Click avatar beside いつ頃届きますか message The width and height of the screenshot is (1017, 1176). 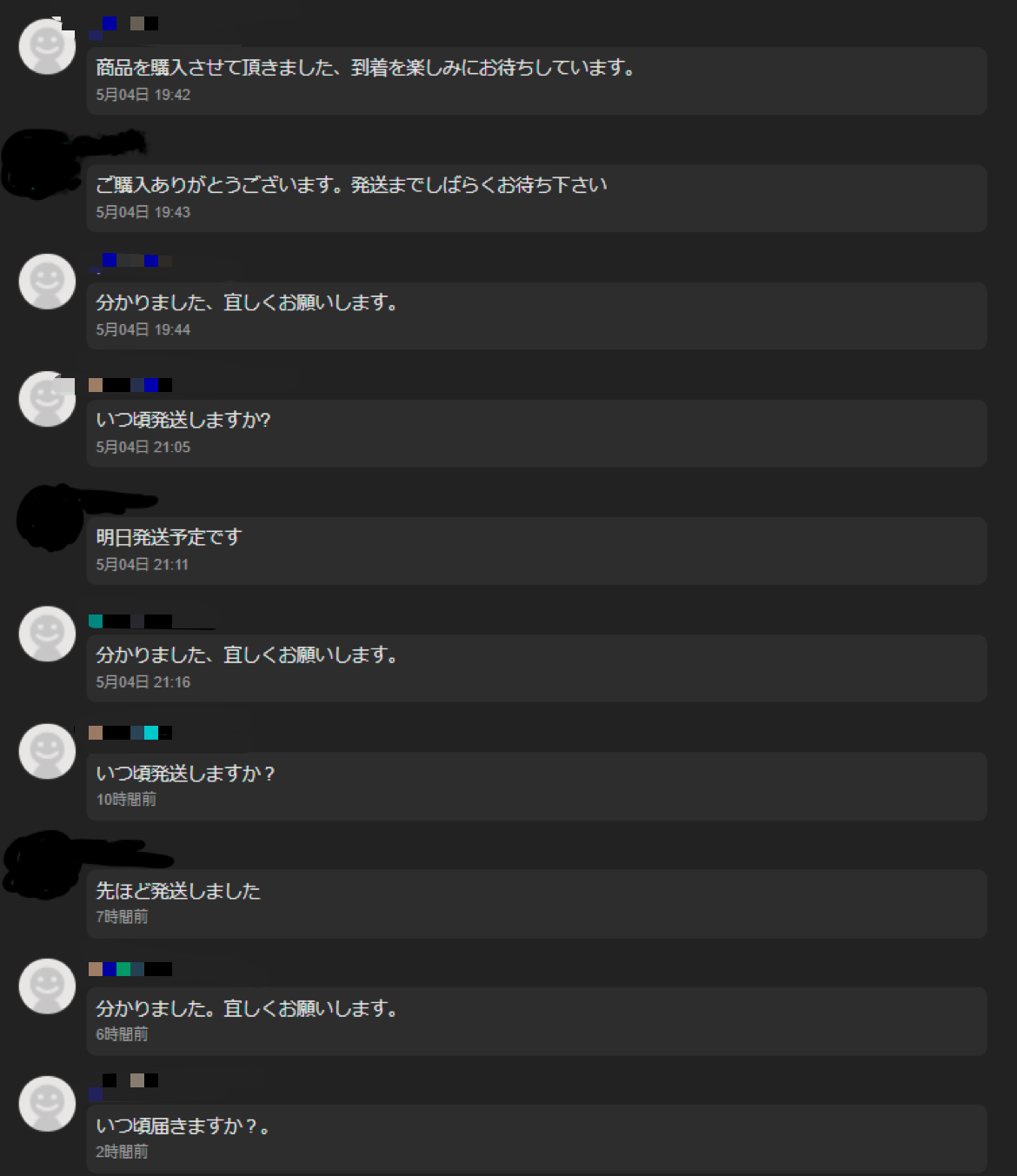[x=47, y=1104]
